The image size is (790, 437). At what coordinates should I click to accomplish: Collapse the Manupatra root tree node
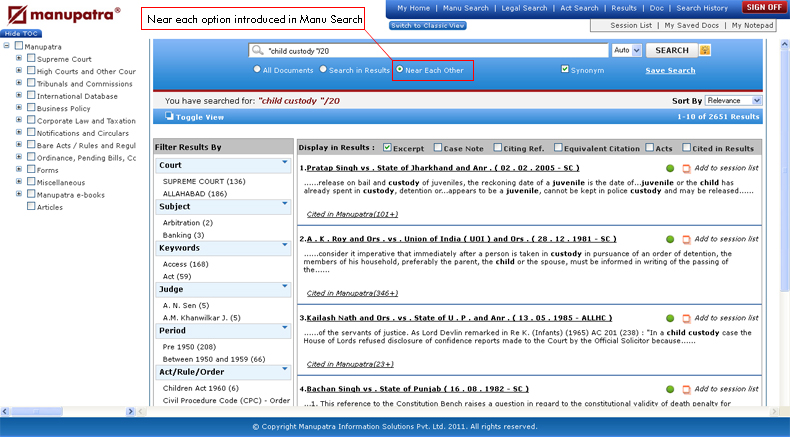tap(7, 45)
